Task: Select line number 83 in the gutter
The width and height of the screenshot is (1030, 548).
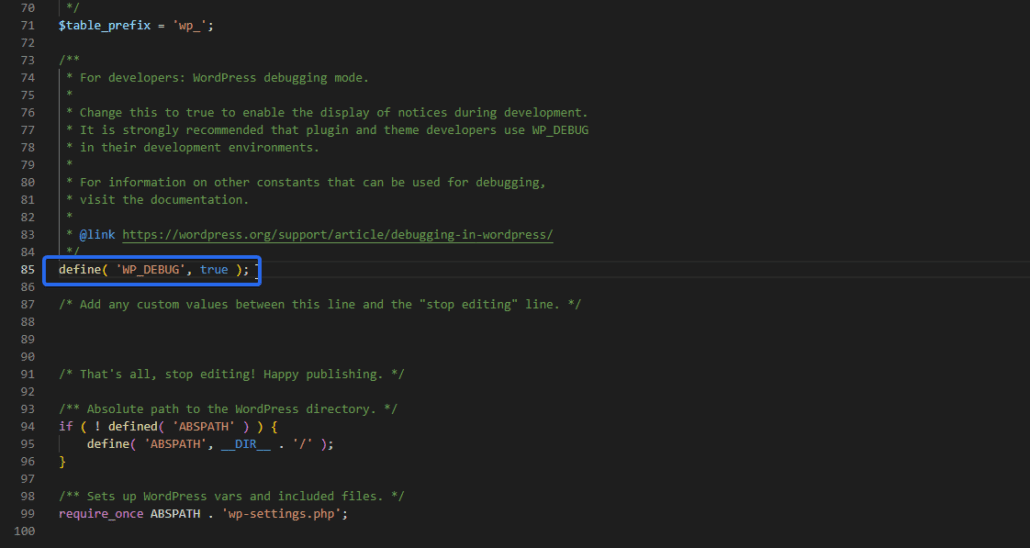Action: point(28,235)
